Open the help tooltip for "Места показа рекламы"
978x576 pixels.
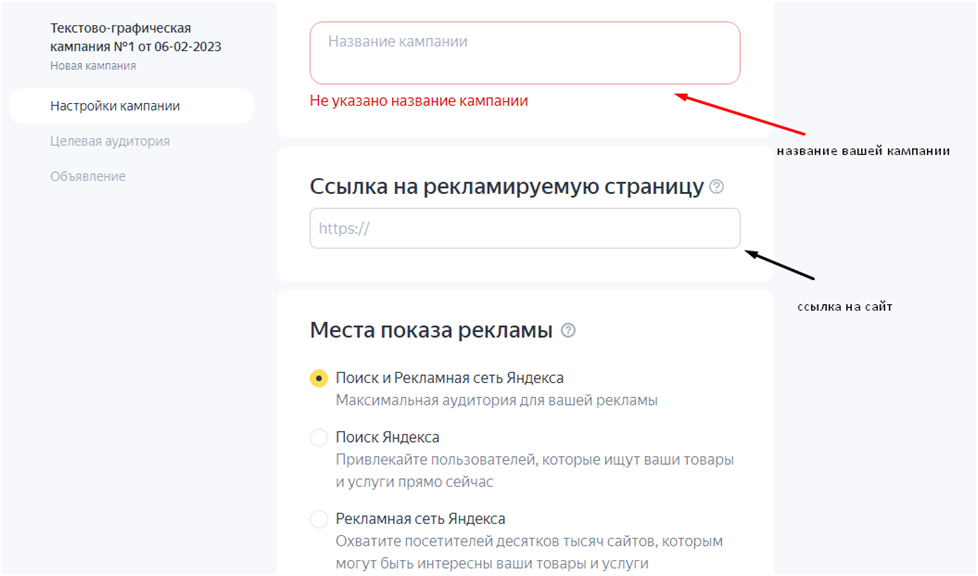point(569,331)
